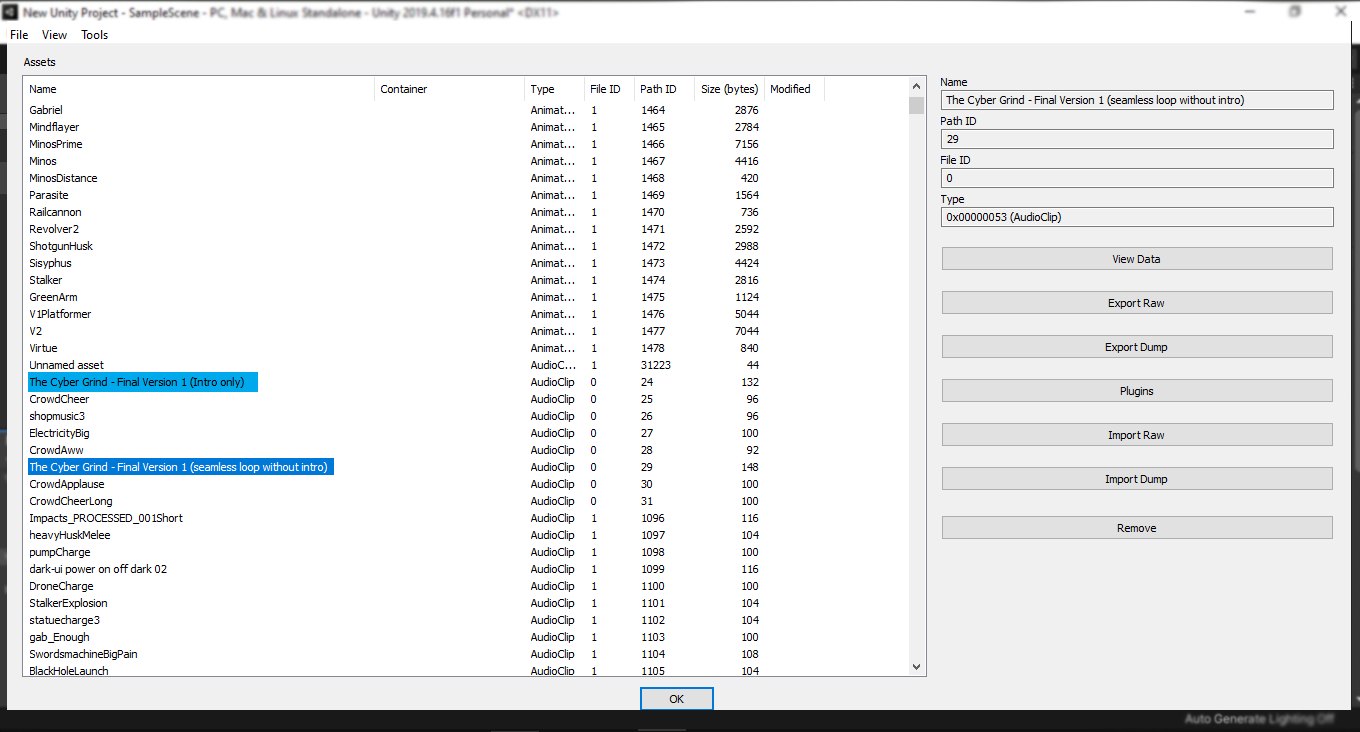This screenshot has width=1360, height=732.
Task: Click the Import Dump button
Action: click(x=1137, y=479)
